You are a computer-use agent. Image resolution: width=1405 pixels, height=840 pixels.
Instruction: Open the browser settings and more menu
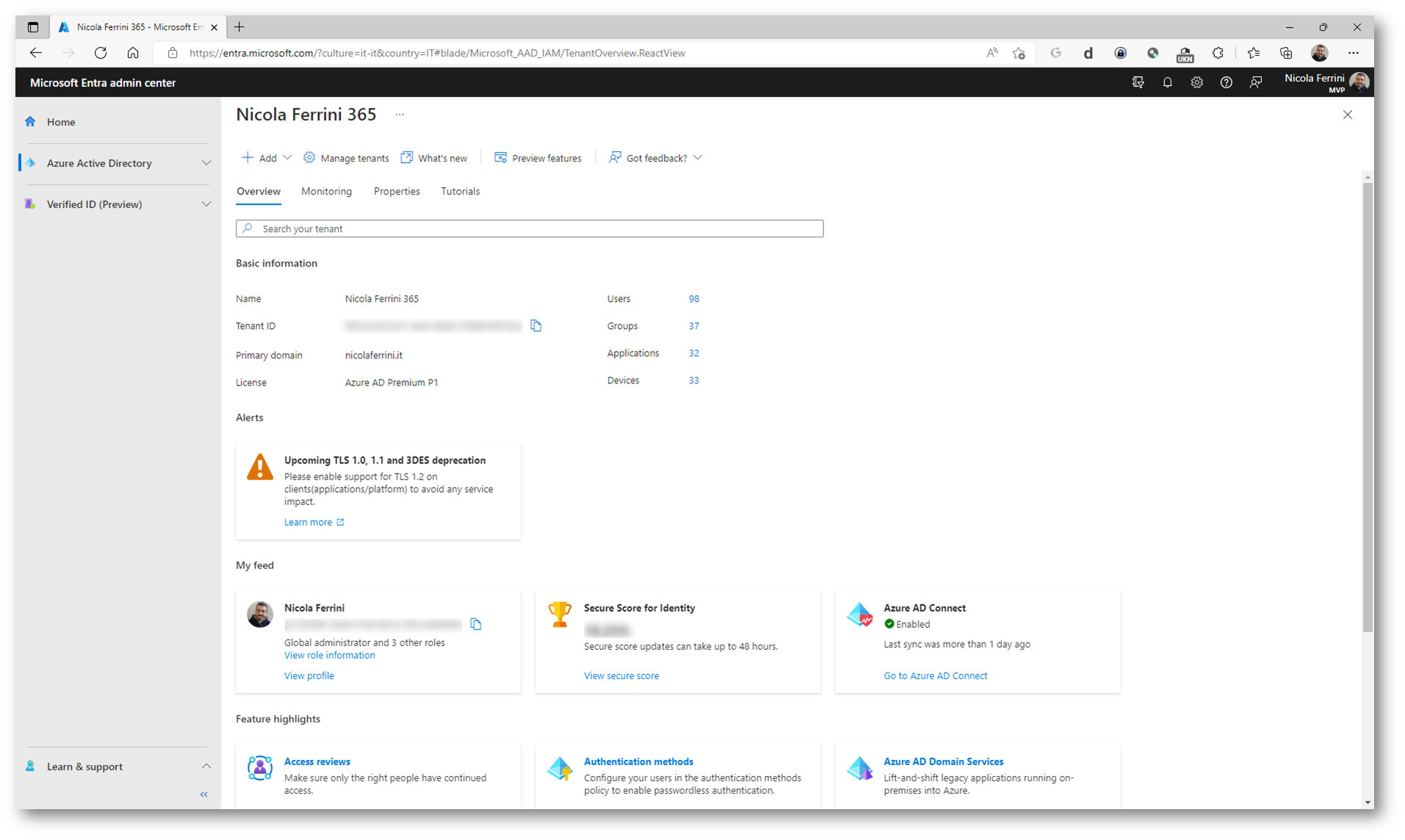tap(1354, 53)
